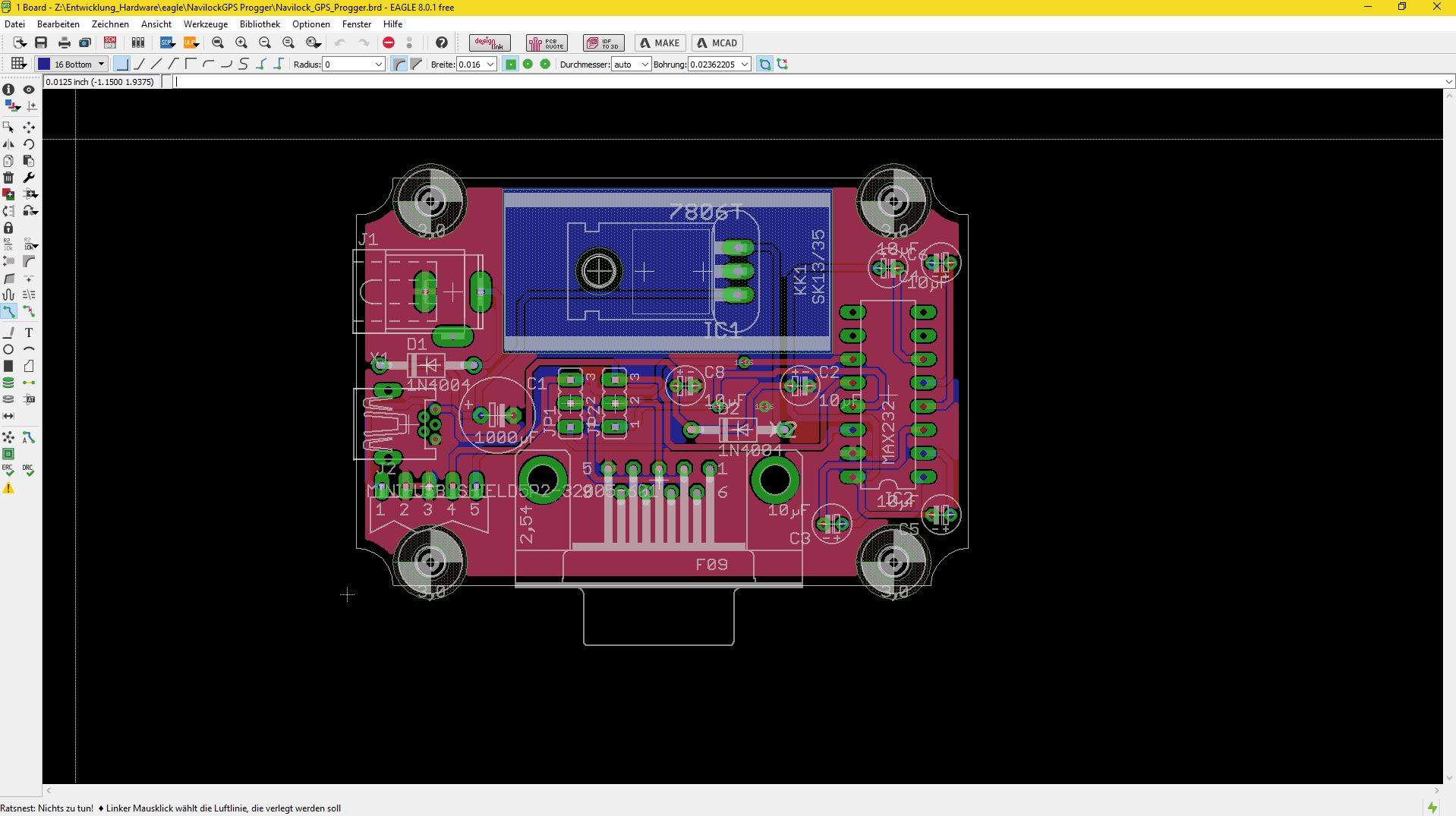Select the S-shaped freehand wire bend style

[x=243, y=65]
